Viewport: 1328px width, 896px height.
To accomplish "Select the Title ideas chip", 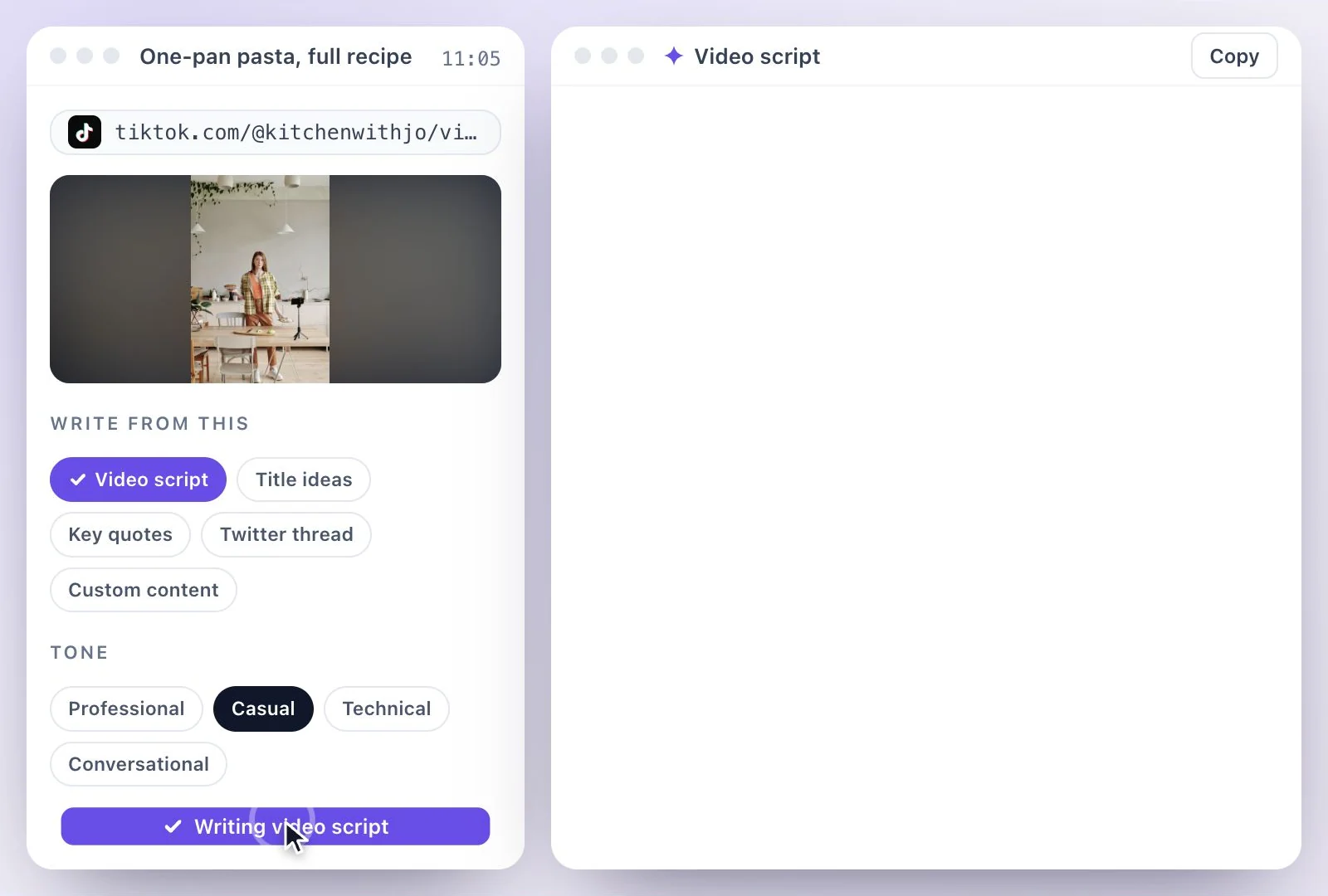I will click(x=304, y=480).
